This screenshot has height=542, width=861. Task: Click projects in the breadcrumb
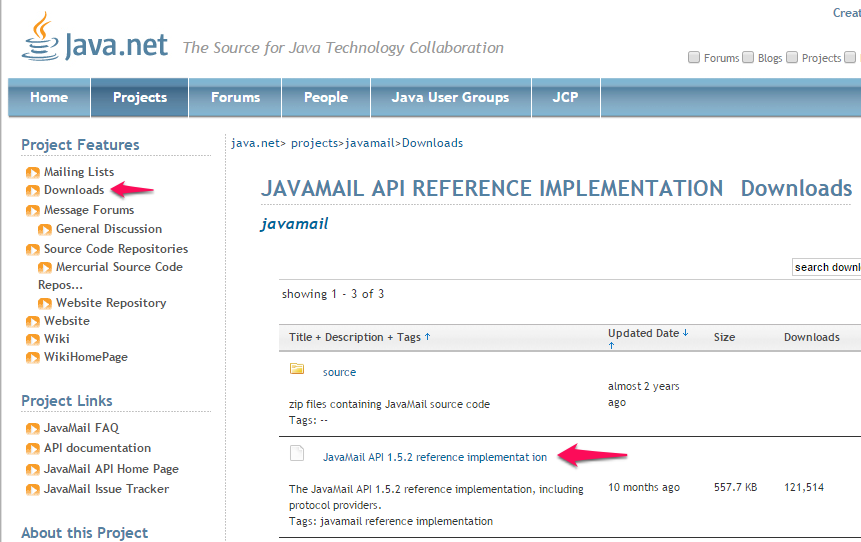(315, 143)
